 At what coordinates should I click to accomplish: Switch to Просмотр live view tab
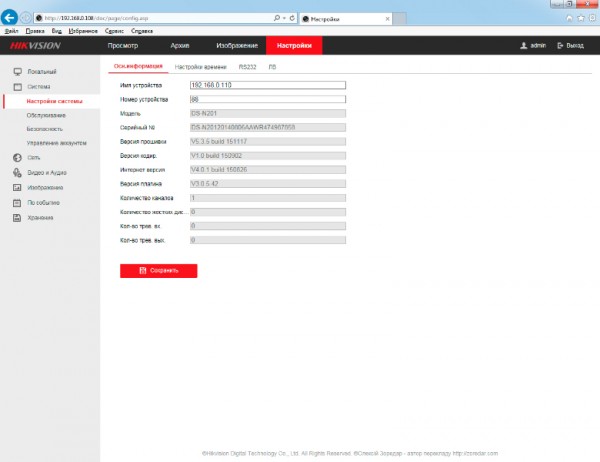[x=122, y=46]
